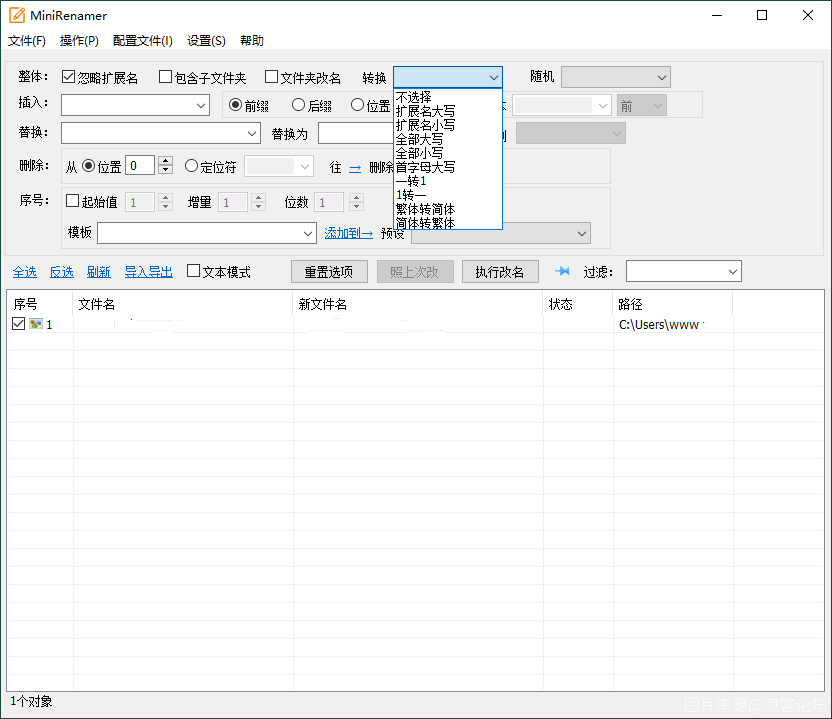Select the 位置 radio in insert row
The image size is (832, 719).
pyautogui.click(x=358, y=105)
